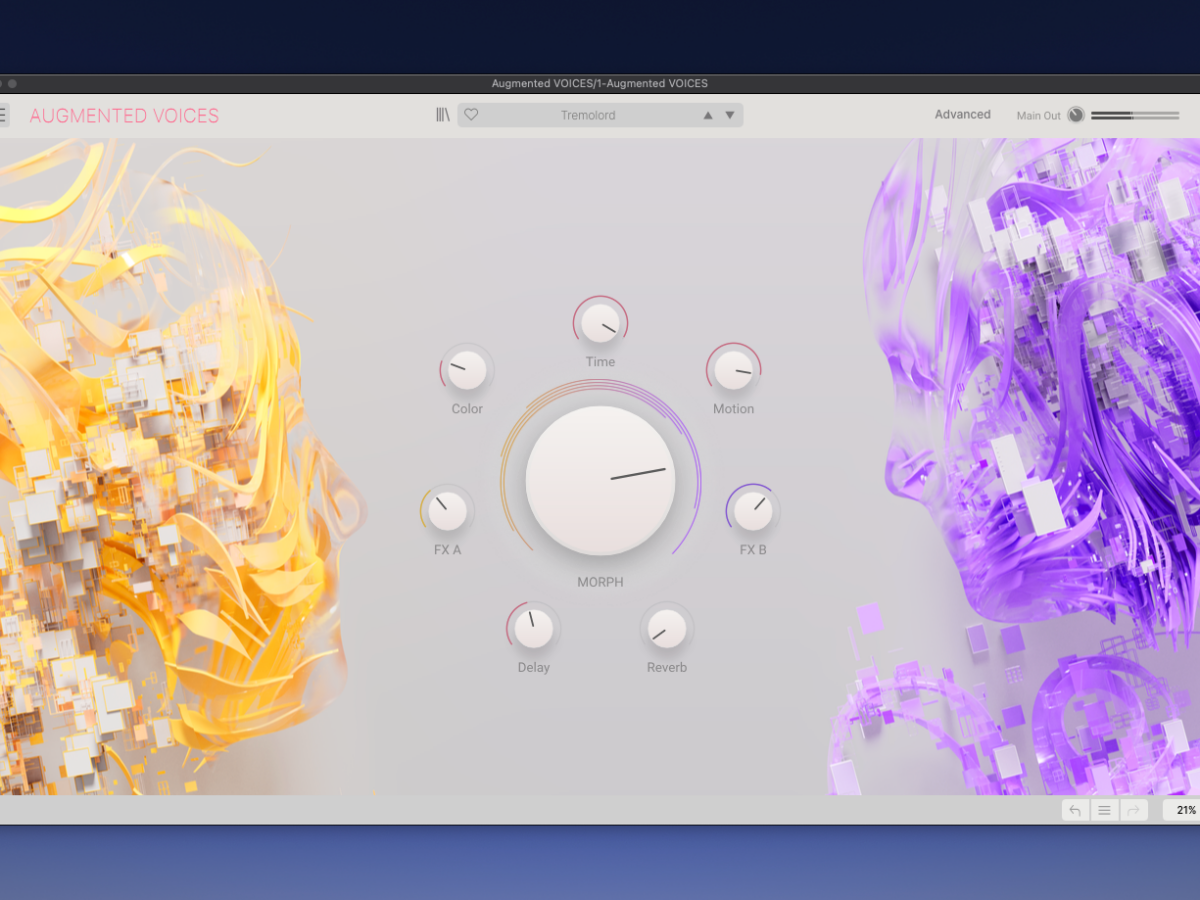Redo with the right arrow button
The image size is (1200, 900).
coord(1133,810)
